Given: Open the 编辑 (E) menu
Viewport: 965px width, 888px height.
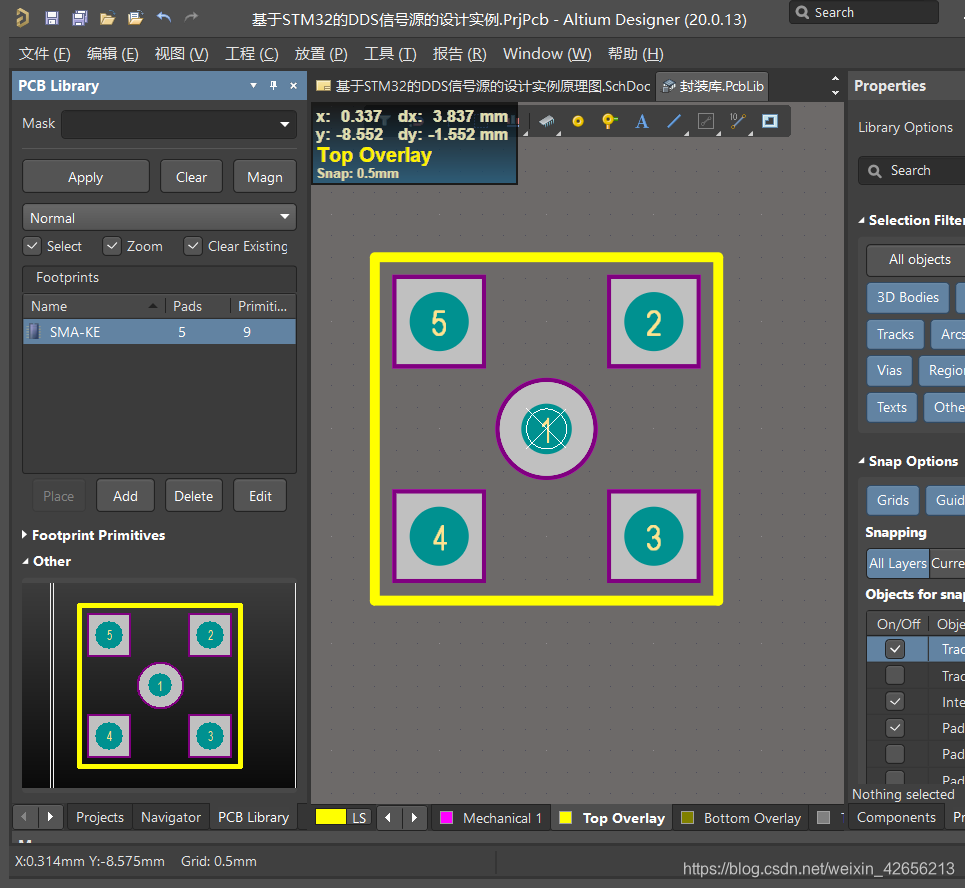Looking at the screenshot, I should 113,54.
